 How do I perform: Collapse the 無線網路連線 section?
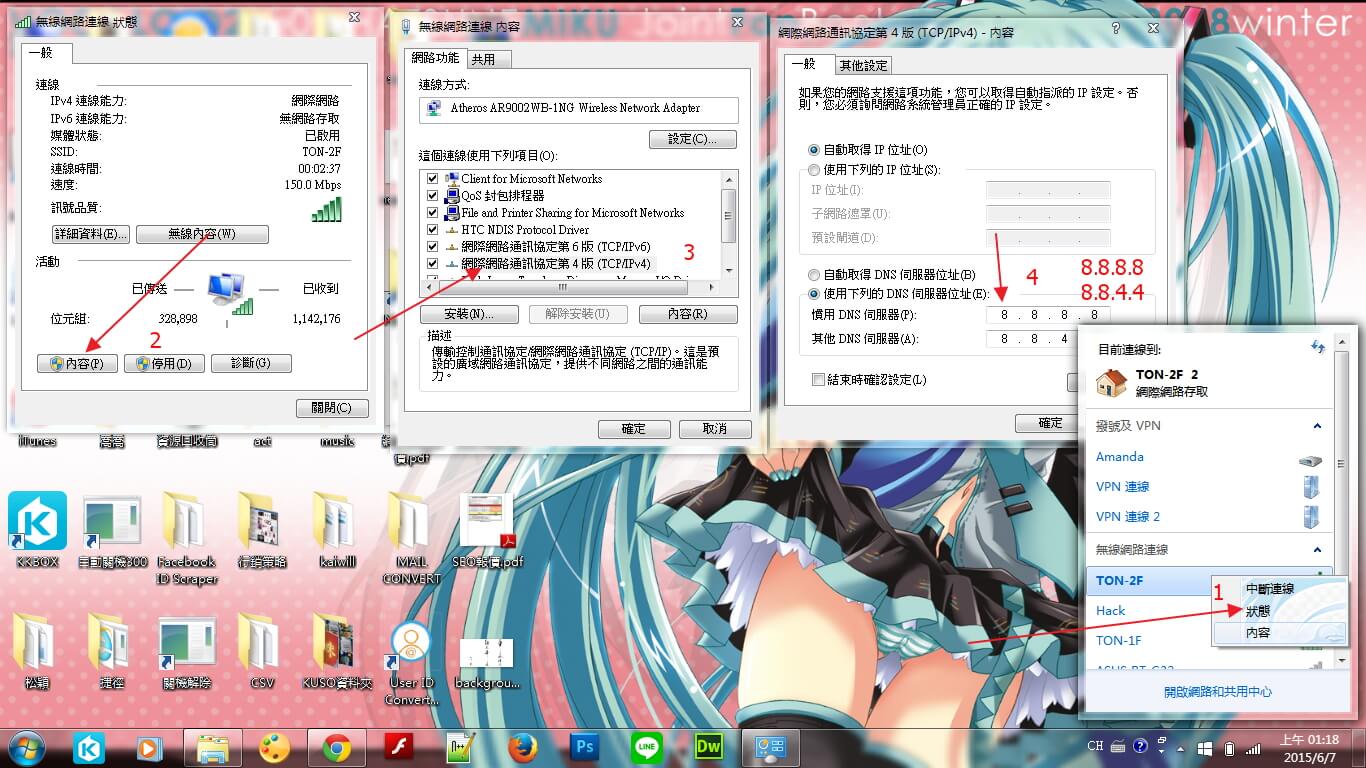pyautogui.click(x=1317, y=550)
